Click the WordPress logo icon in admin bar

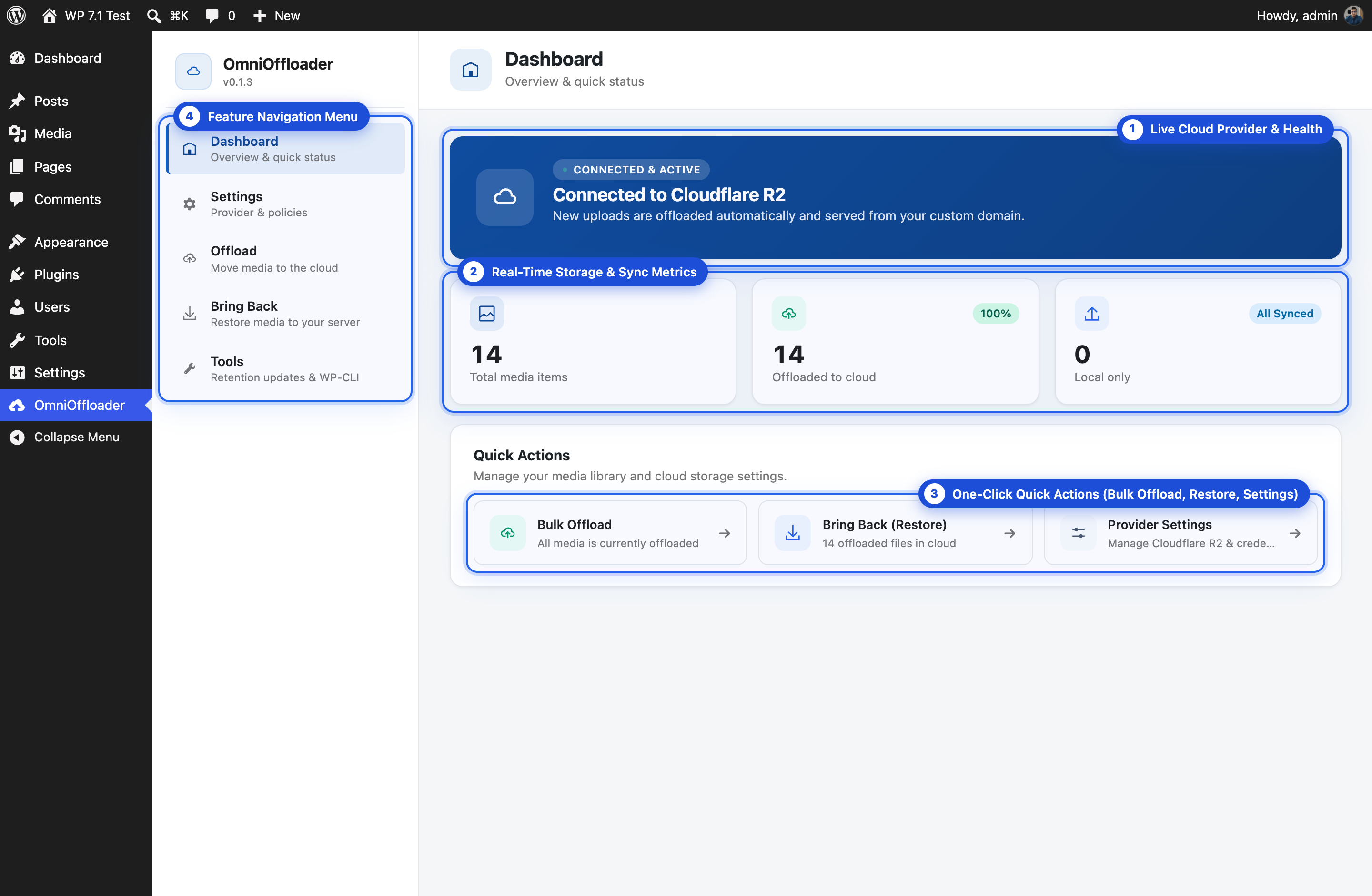[16, 15]
